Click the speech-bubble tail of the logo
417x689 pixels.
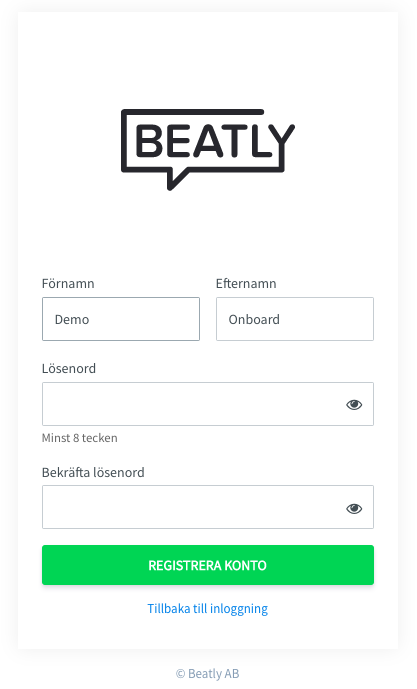point(176,180)
